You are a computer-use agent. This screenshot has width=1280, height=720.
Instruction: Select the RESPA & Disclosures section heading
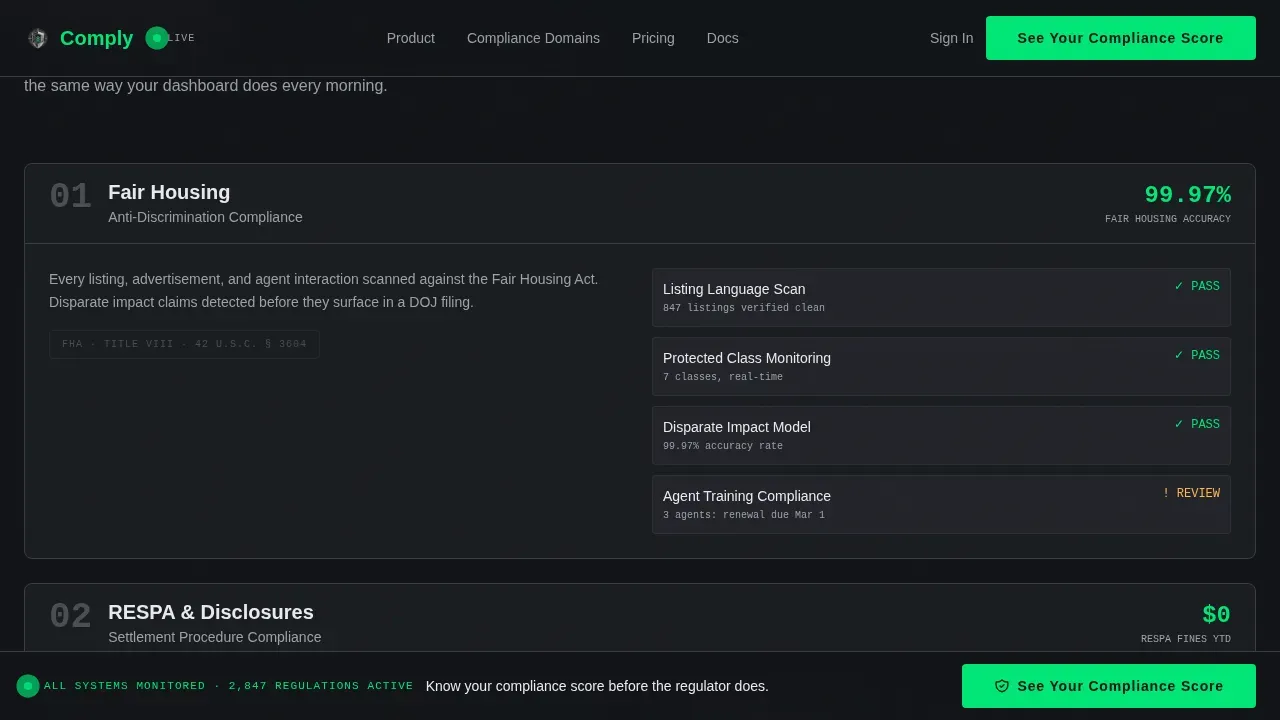(211, 612)
